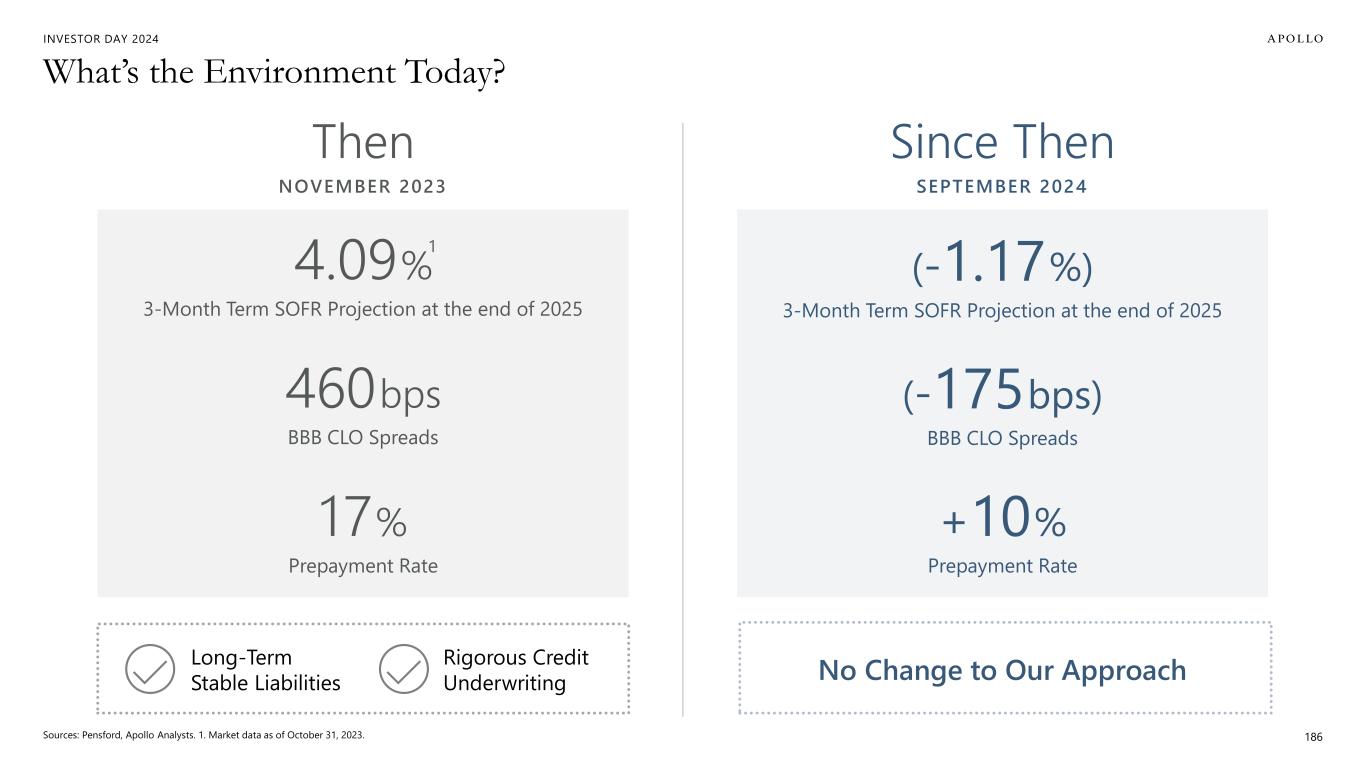Click the 17% Prepayment Rate figure
Image resolution: width=1365 pixels, height=768 pixels.
(362, 519)
